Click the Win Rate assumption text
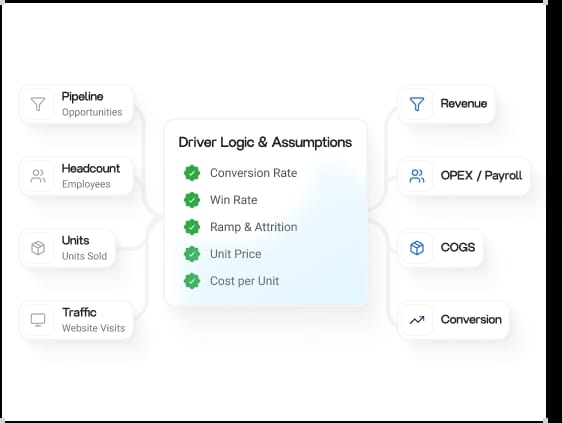Screen dimensions: 562x423 (x=234, y=200)
